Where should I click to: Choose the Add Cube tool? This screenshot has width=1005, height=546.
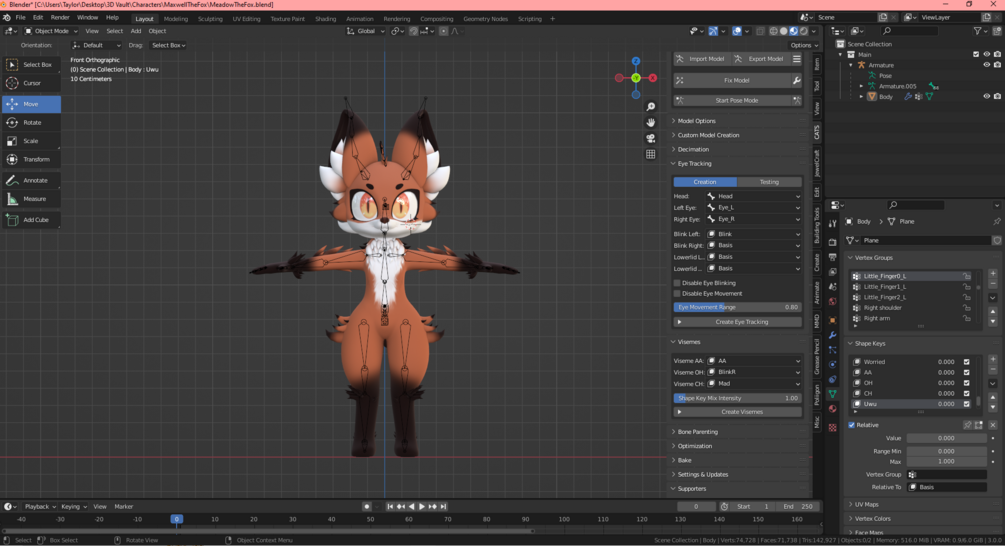(x=35, y=220)
